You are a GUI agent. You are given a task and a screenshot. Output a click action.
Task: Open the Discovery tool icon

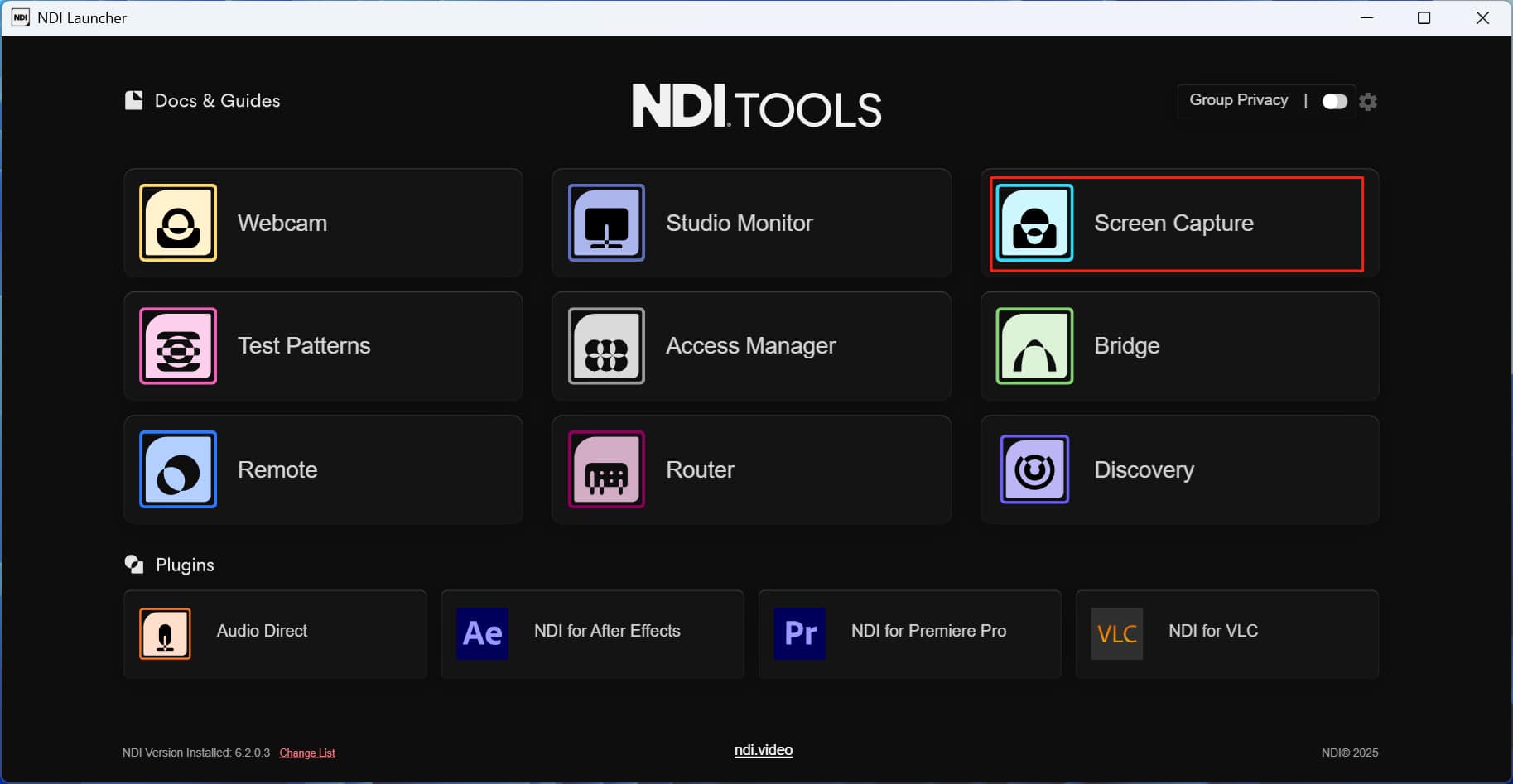pos(1034,469)
